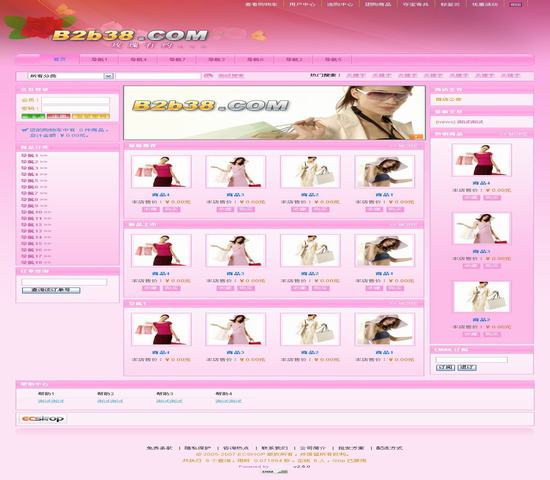Click the order number input field
Image resolution: width=550 pixels, height=480 pixels.
pos(64,282)
